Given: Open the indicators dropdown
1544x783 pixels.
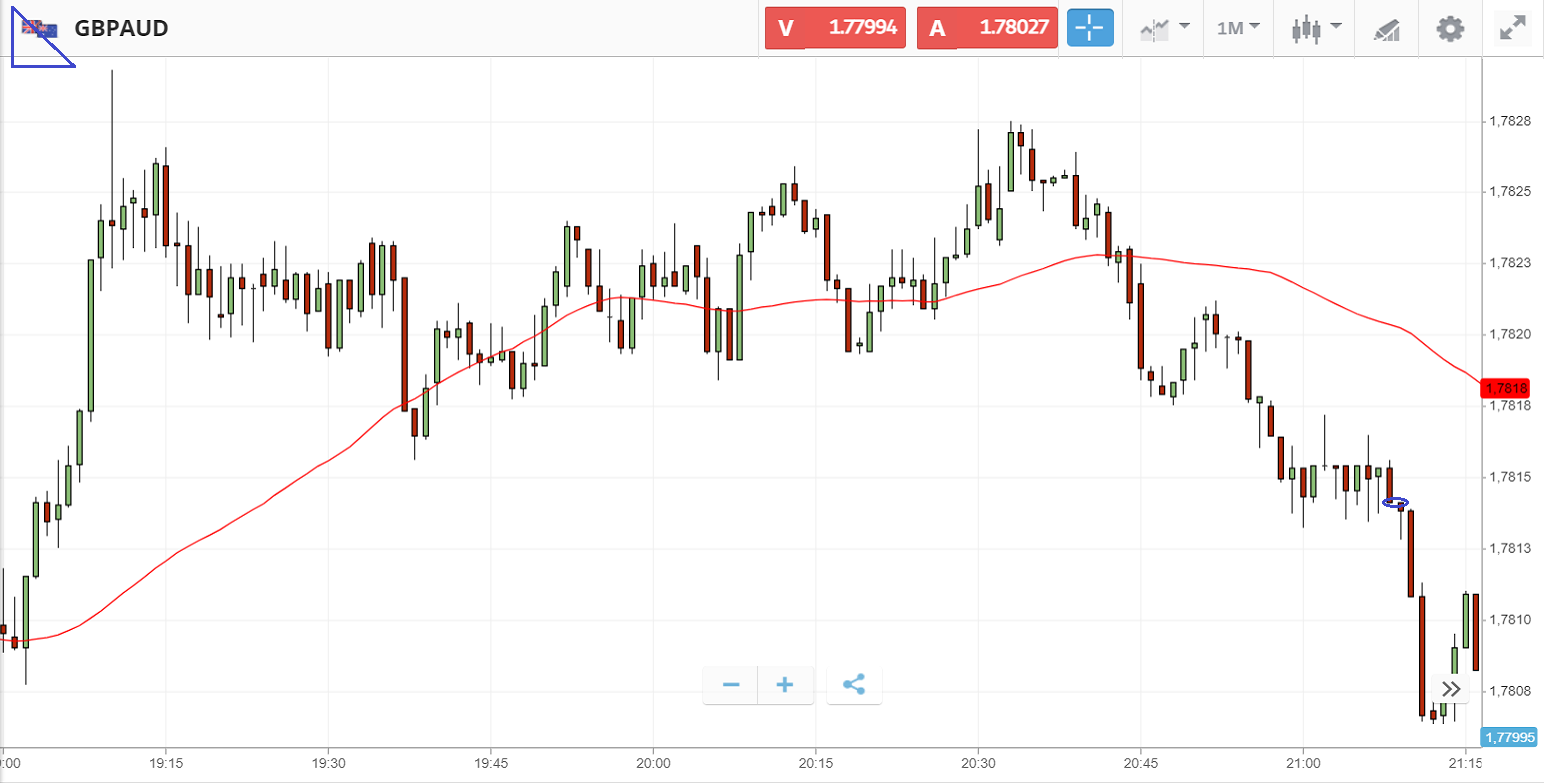Looking at the screenshot, I should point(1164,28).
